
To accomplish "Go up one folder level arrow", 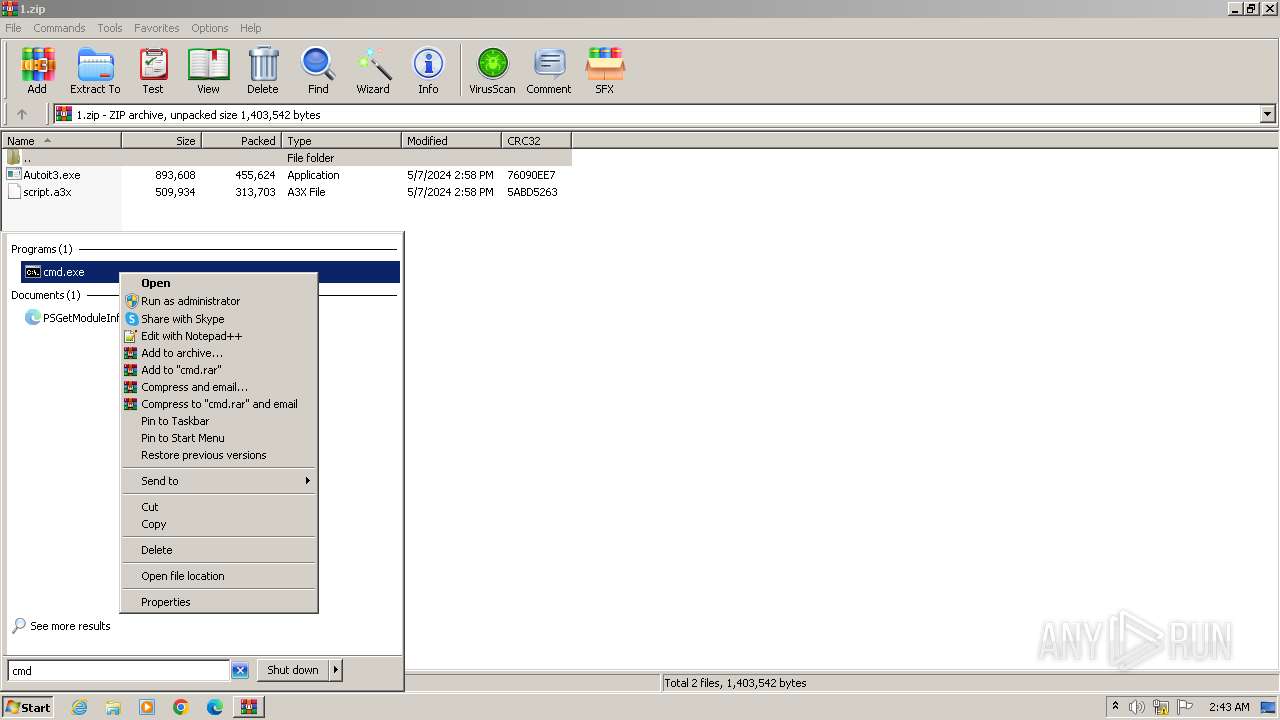I will 22,114.
